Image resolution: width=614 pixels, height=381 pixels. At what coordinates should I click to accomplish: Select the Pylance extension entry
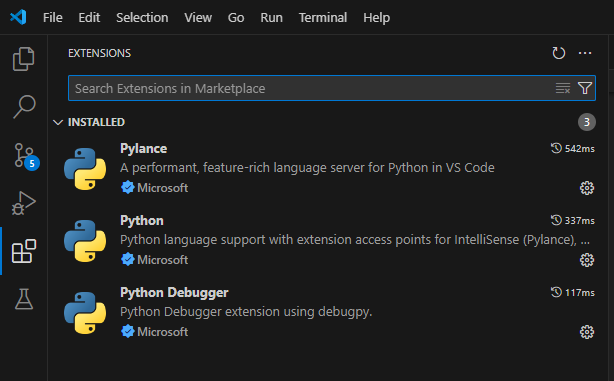pyautogui.click(x=328, y=169)
